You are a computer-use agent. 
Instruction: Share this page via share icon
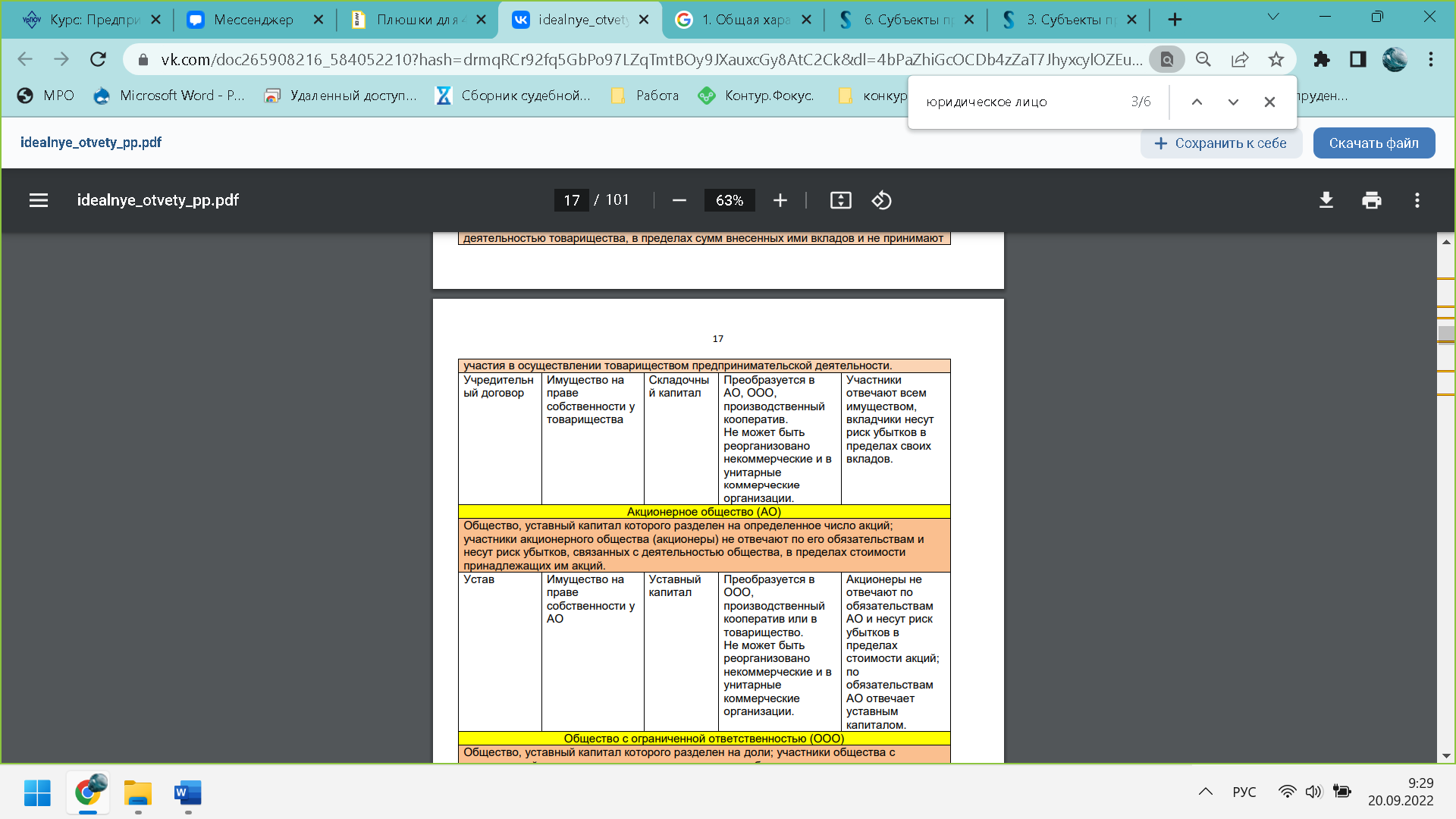1240,59
